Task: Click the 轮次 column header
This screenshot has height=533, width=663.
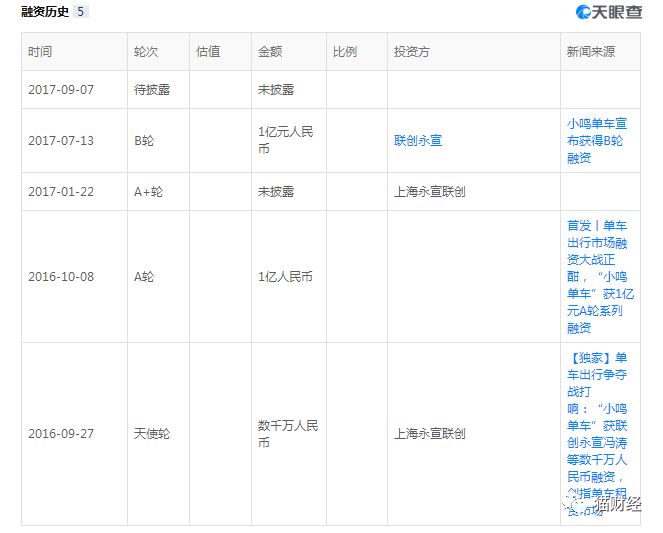Action: tap(146, 52)
